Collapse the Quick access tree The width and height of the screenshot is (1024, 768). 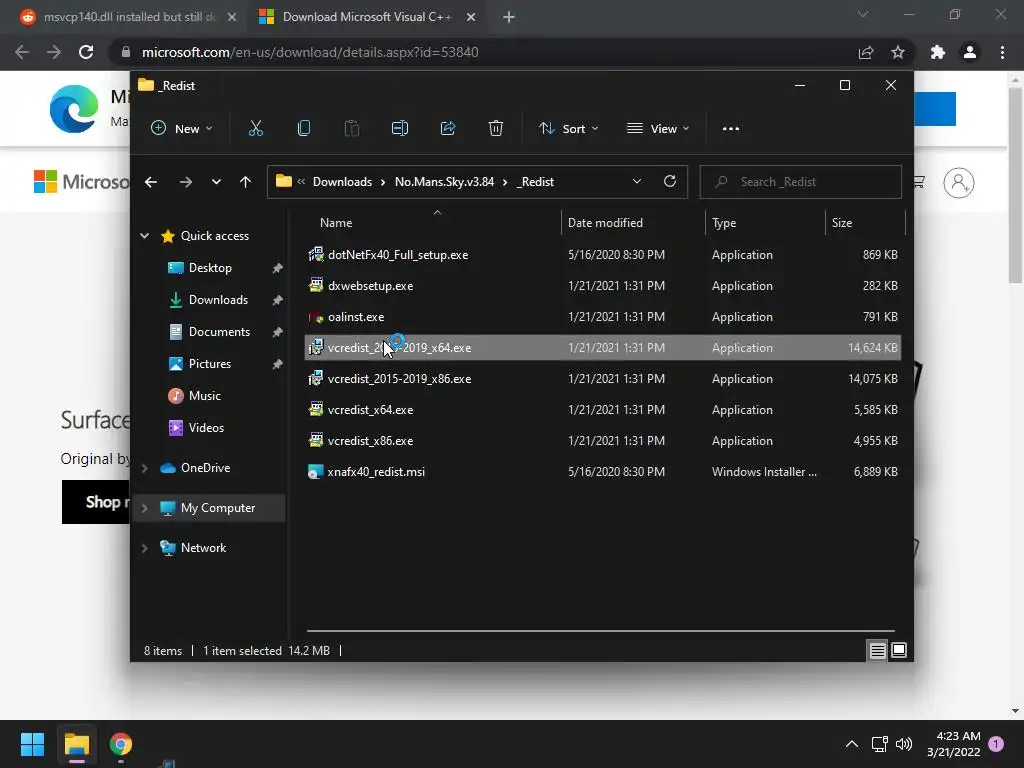(x=144, y=236)
